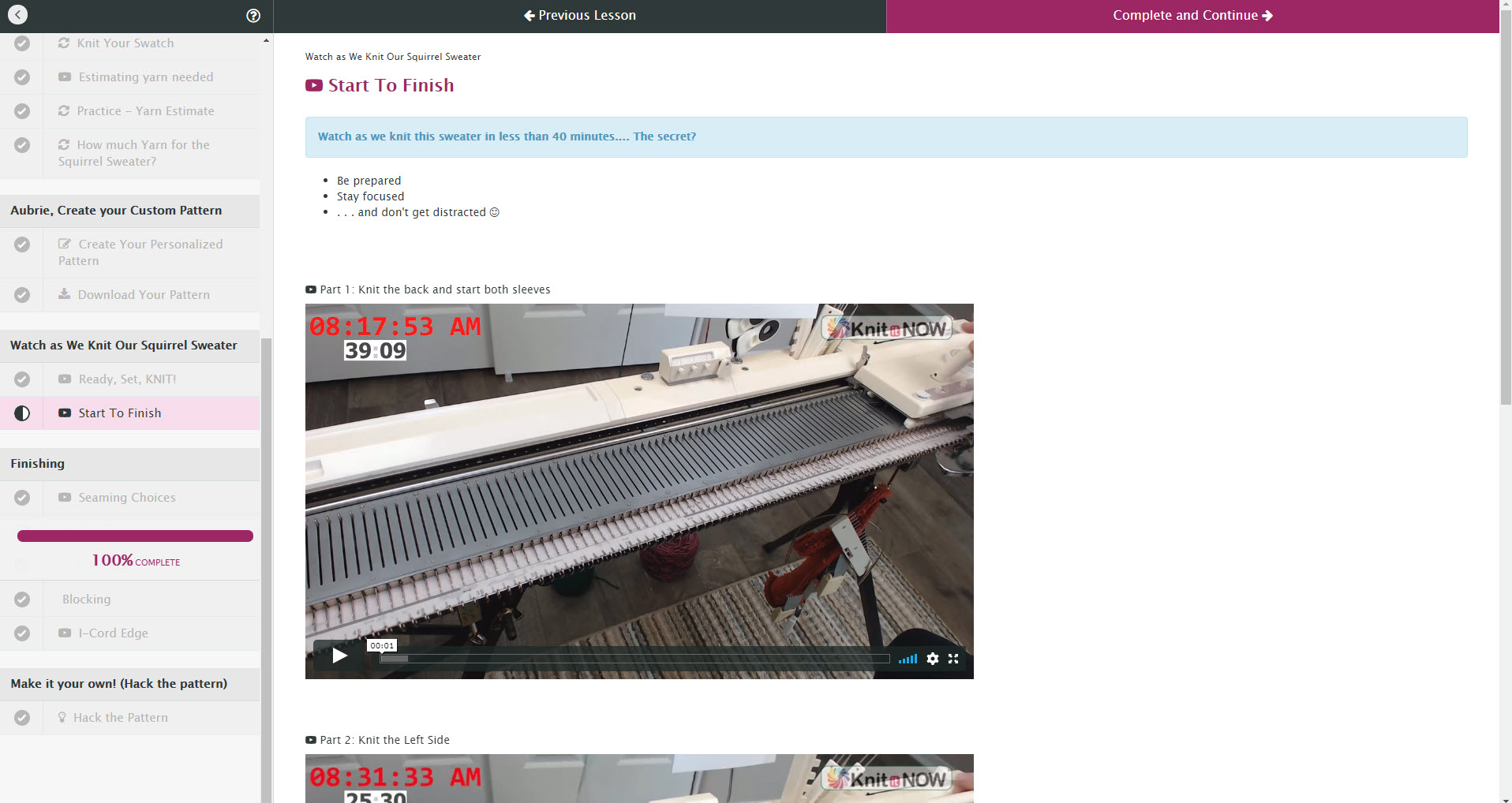Image resolution: width=1512 pixels, height=803 pixels.
Task: Click the main page scrollbar
Action: tap(1505, 209)
